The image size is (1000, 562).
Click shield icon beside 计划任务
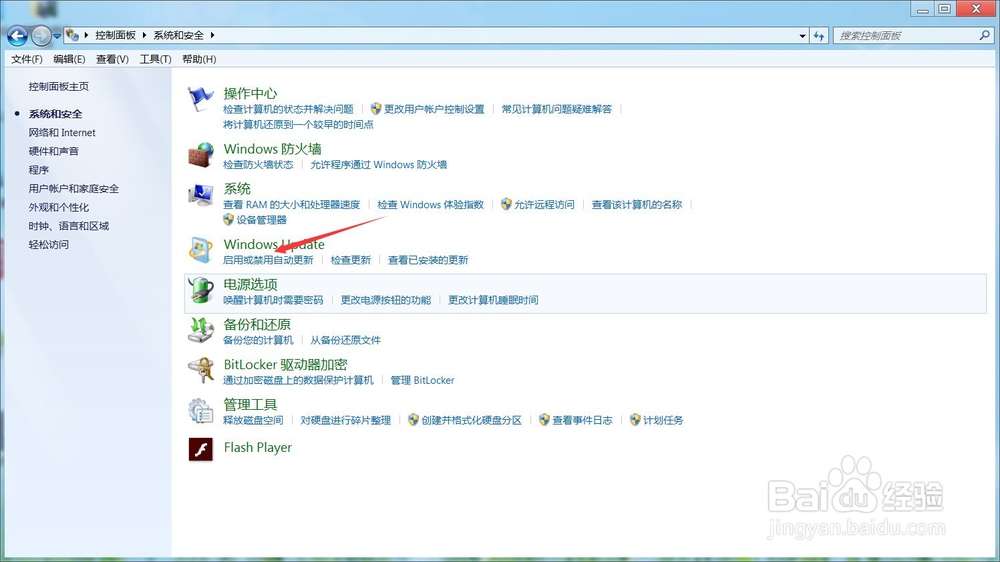(x=635, y=420)
